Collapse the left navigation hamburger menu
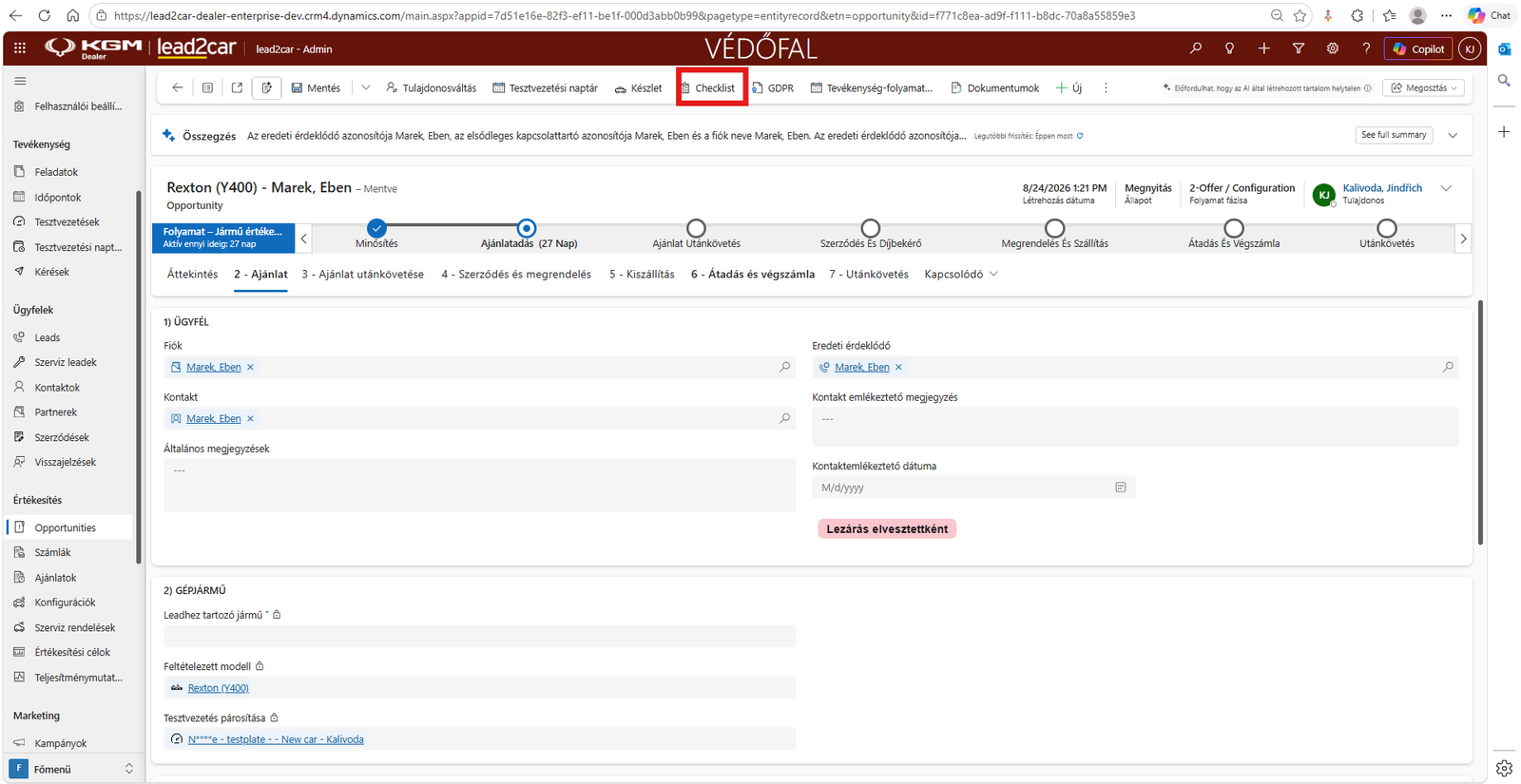1521x784 pixels. pos(20,81)
